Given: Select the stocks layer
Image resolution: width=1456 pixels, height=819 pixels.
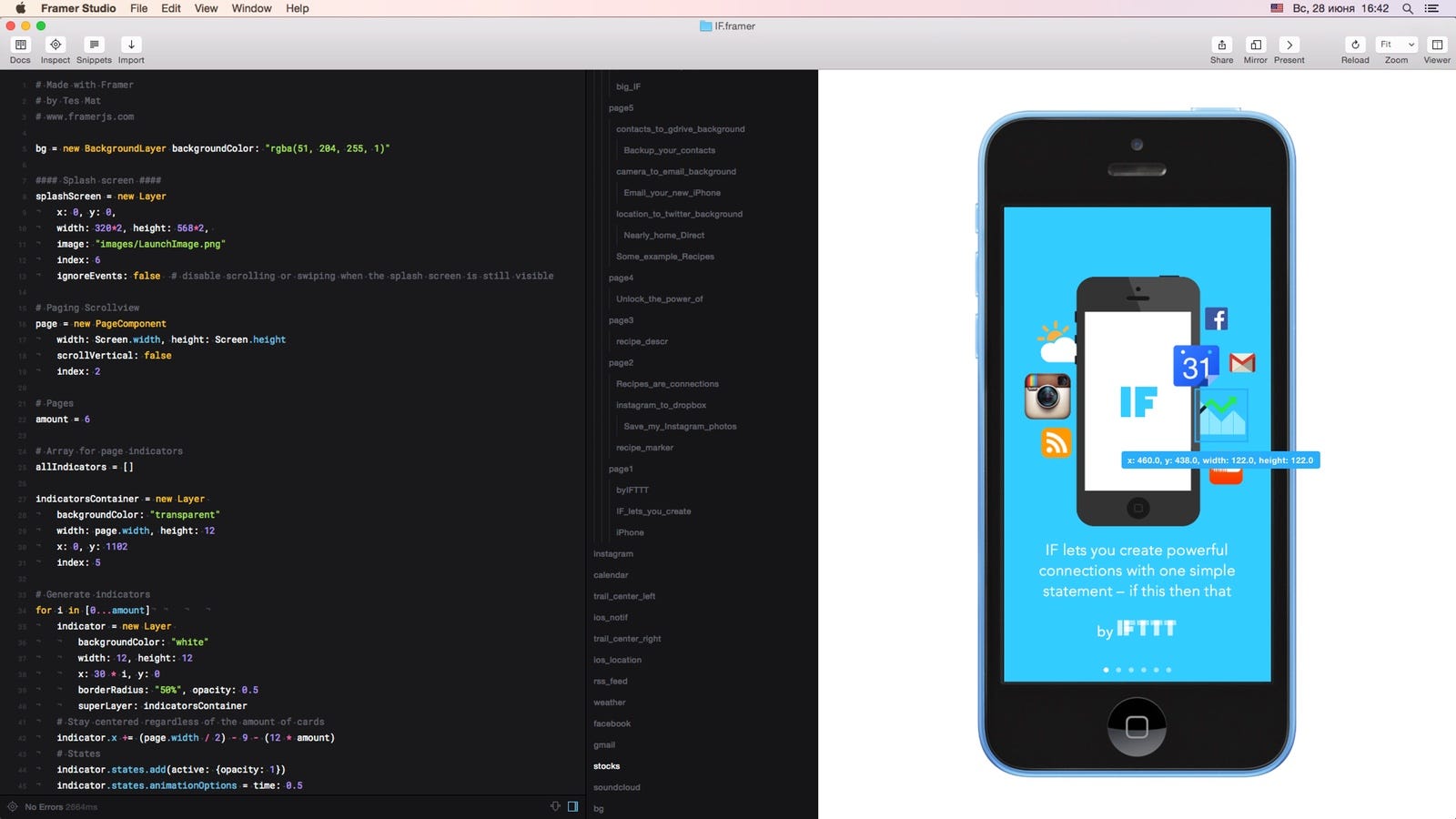Looking at the screenshot, I should [x=606, y=766].
